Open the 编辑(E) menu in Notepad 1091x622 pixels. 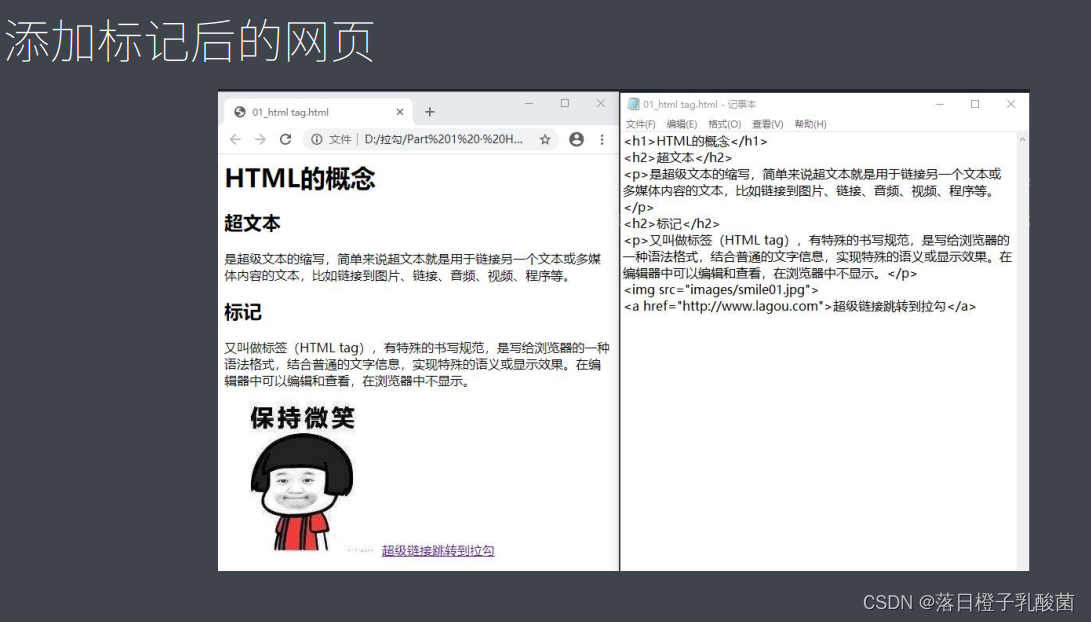pyautogui.click(x=681, y=123)
